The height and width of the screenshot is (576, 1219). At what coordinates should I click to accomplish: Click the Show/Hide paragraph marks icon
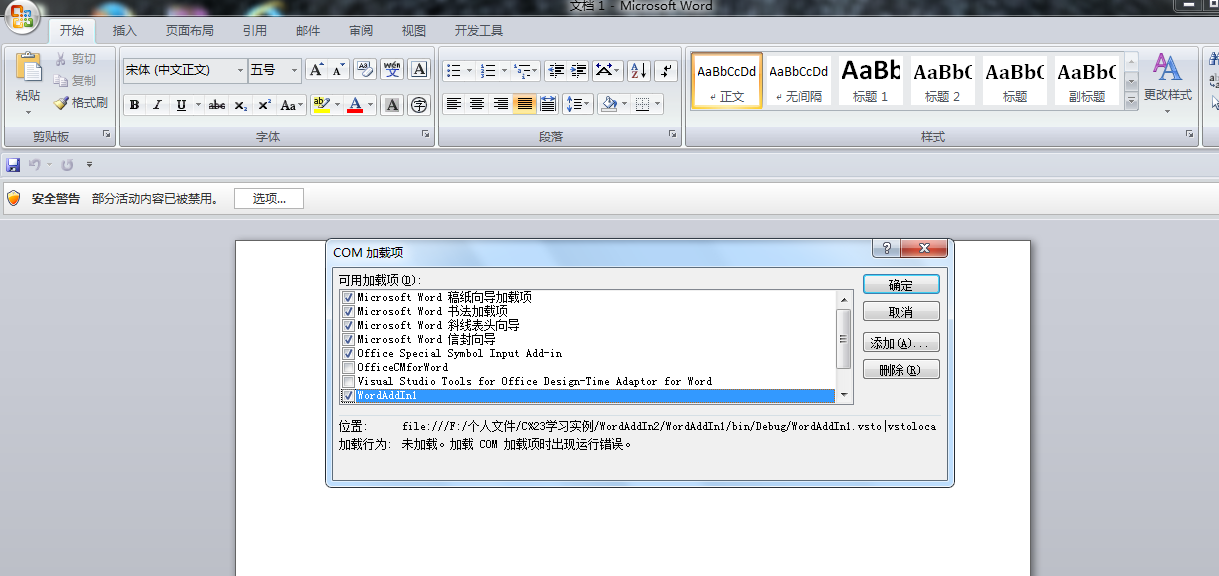coord(668,70)
